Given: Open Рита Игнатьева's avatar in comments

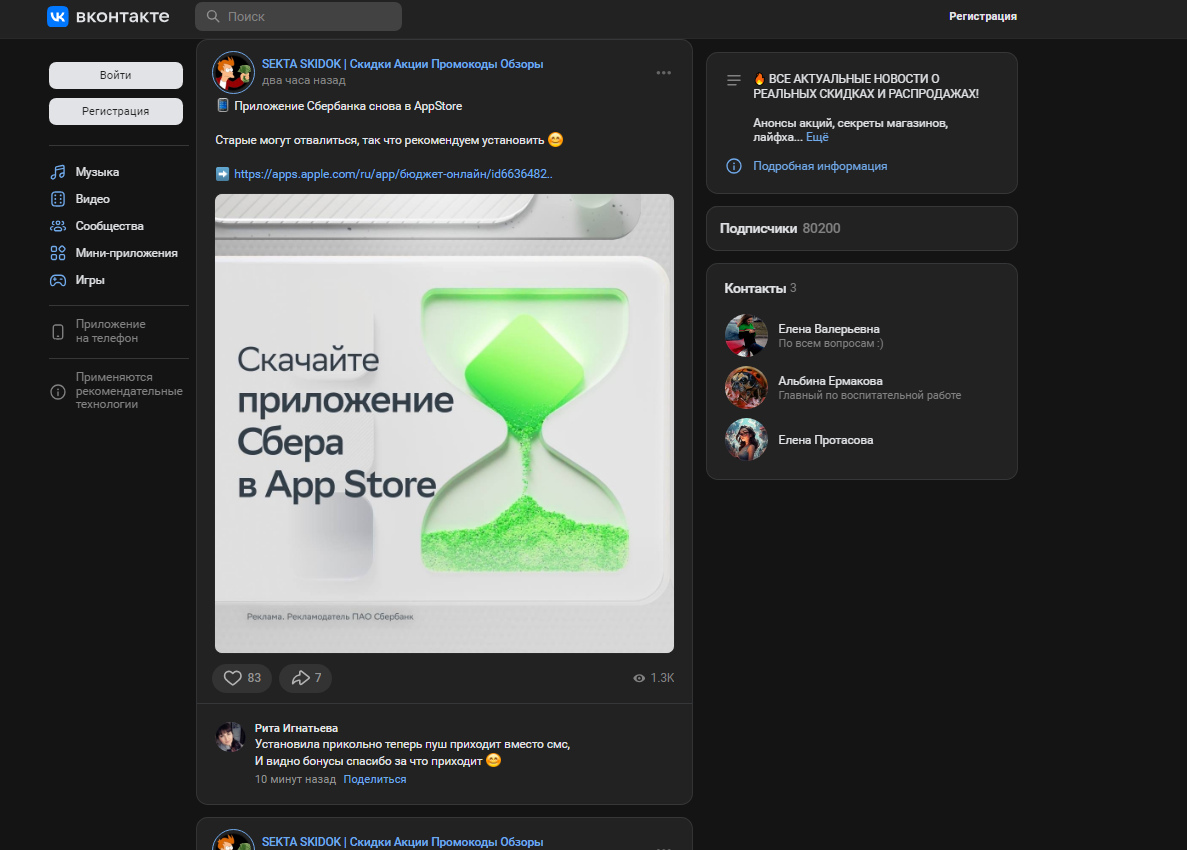Looking at the screenshot, I should [229, 736].
